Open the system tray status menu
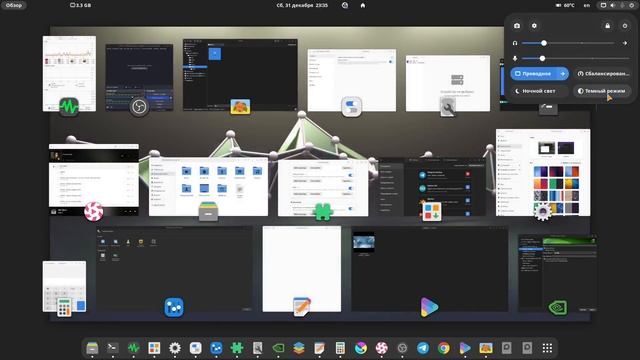640x360 pixels. click(x=617, y=5)
